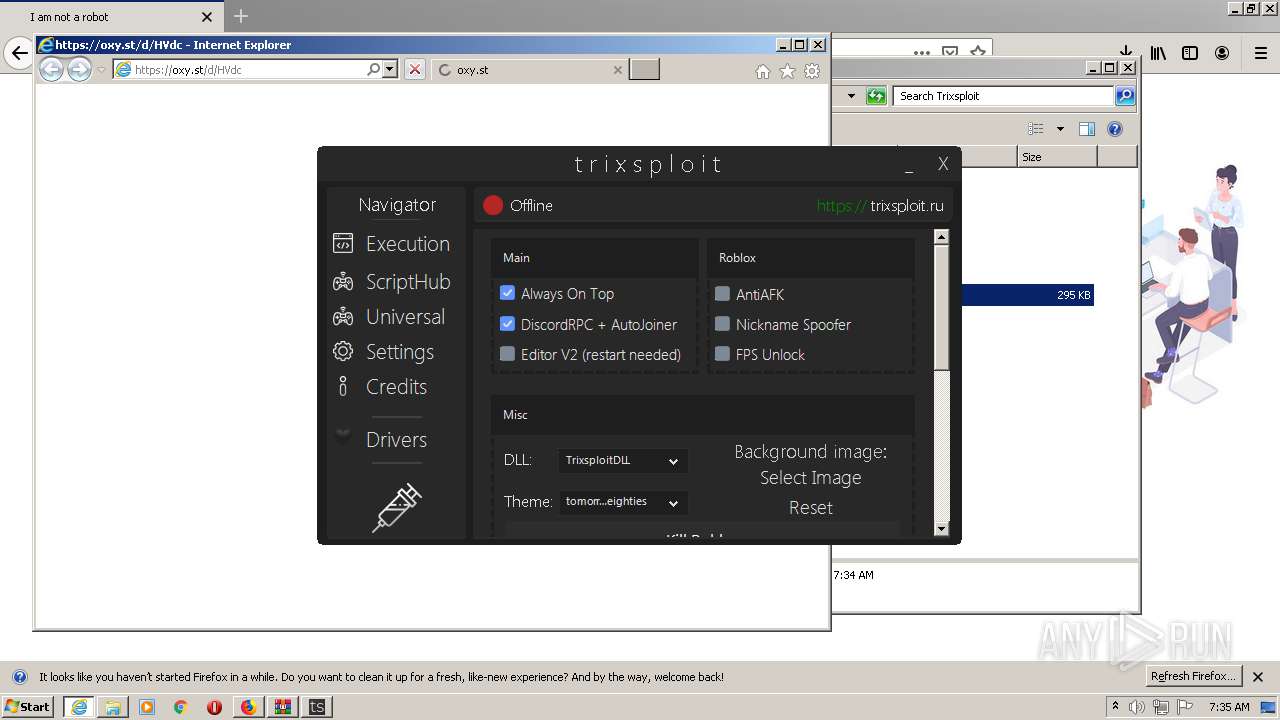Screen dimensions: 1280x720
Task: Expand the Drivers section
Action: coord(396,440)
